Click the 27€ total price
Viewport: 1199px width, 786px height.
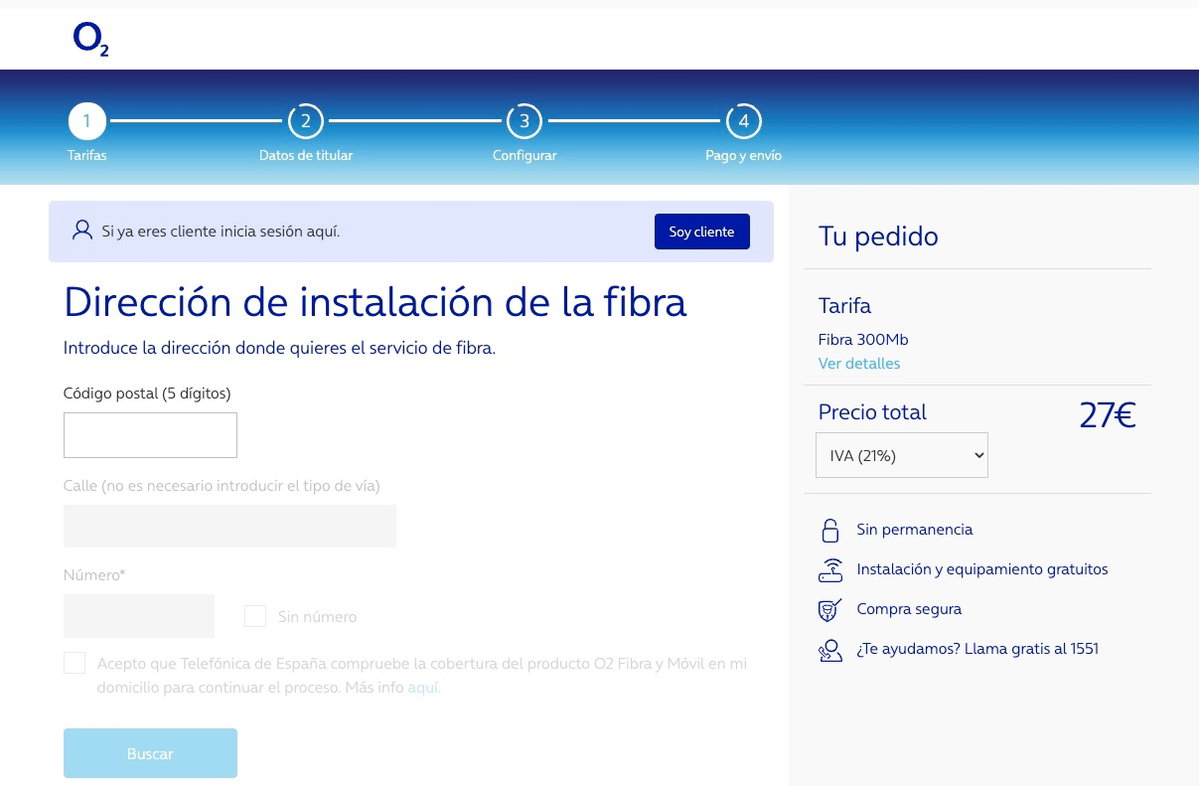[1107, 416]
